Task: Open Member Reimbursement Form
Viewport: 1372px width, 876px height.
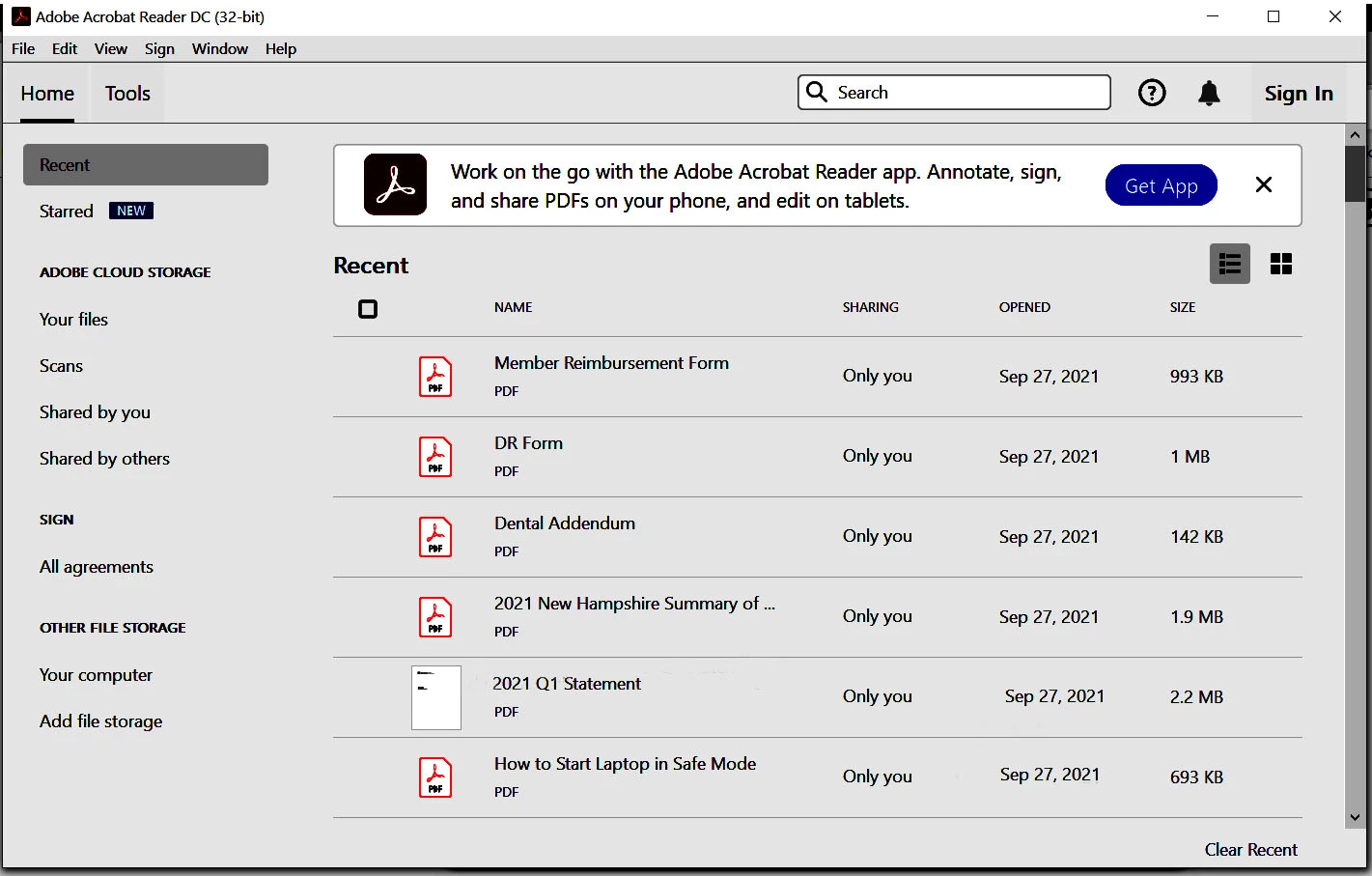Action: [x=611, y=363]
